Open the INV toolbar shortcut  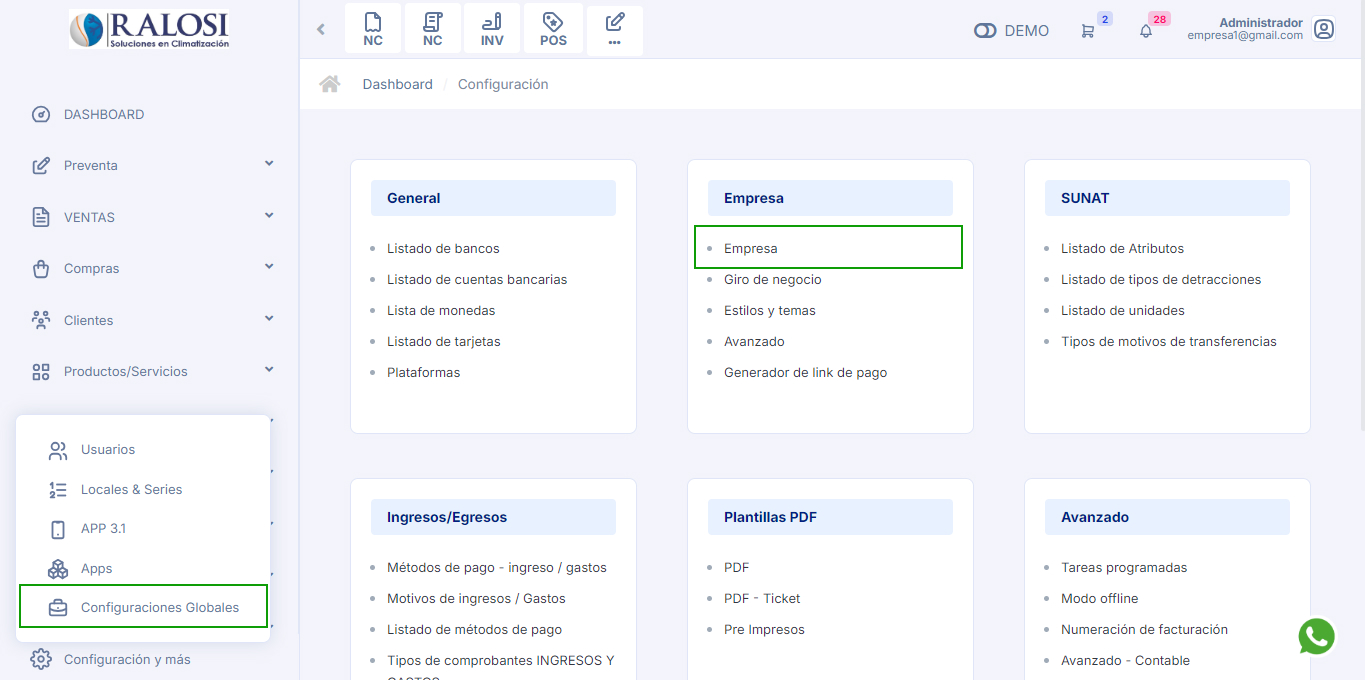(492, 30)
